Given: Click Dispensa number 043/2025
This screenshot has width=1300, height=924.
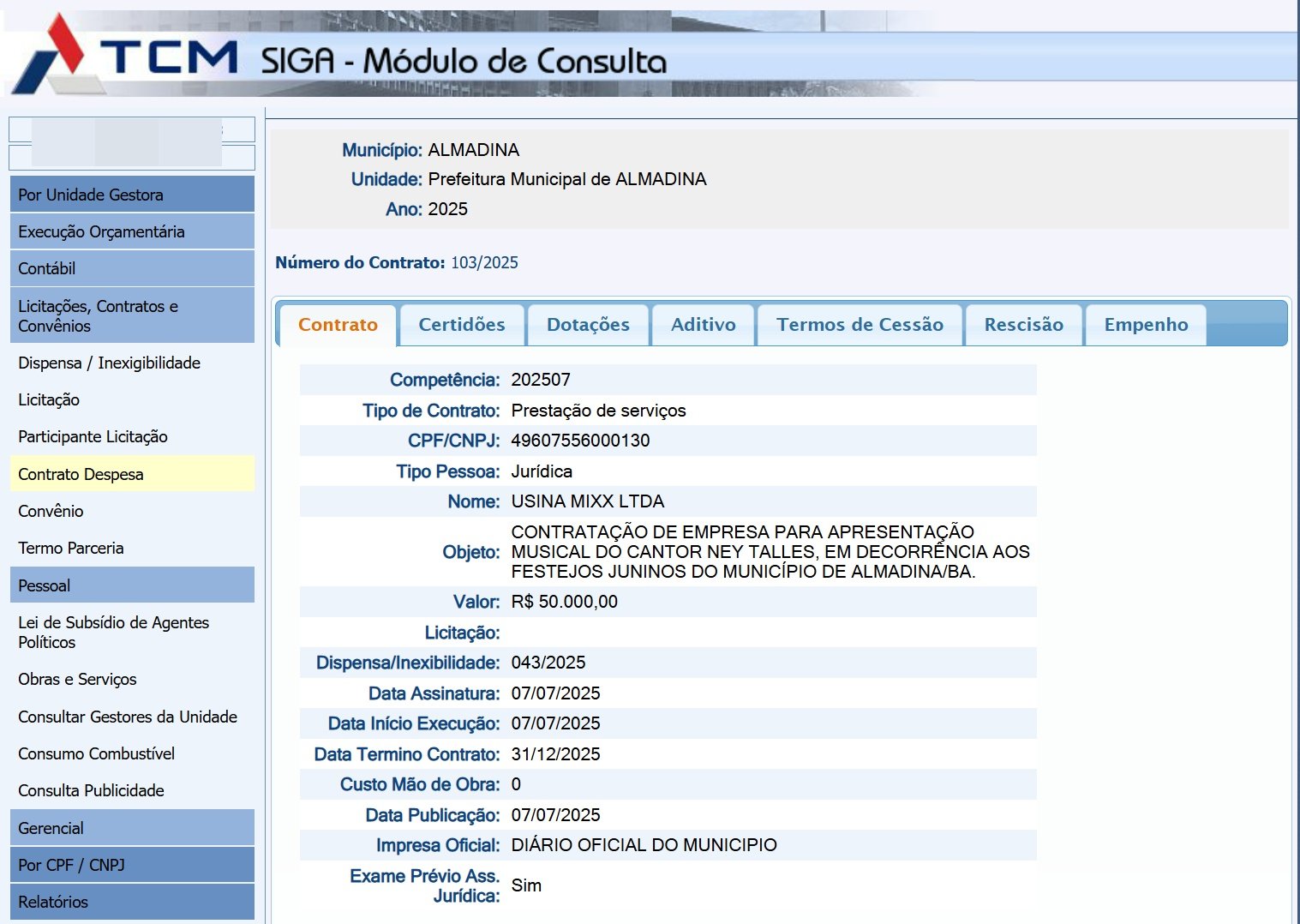Looking at the screenshot, I should (x=548, y=663).
